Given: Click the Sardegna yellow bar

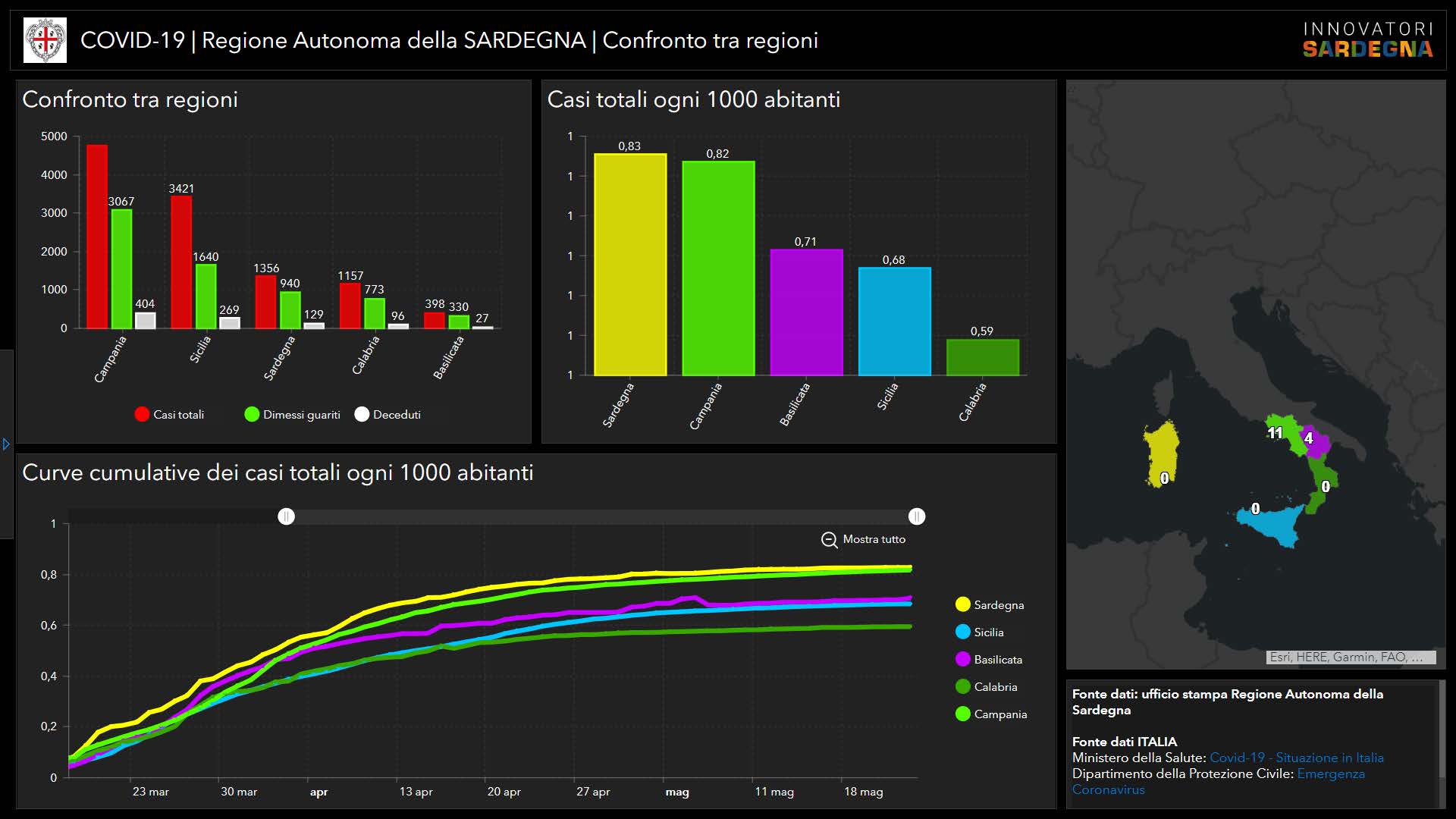Looking at the screenshot, I should pyautogui.click(x=629, y=265).
